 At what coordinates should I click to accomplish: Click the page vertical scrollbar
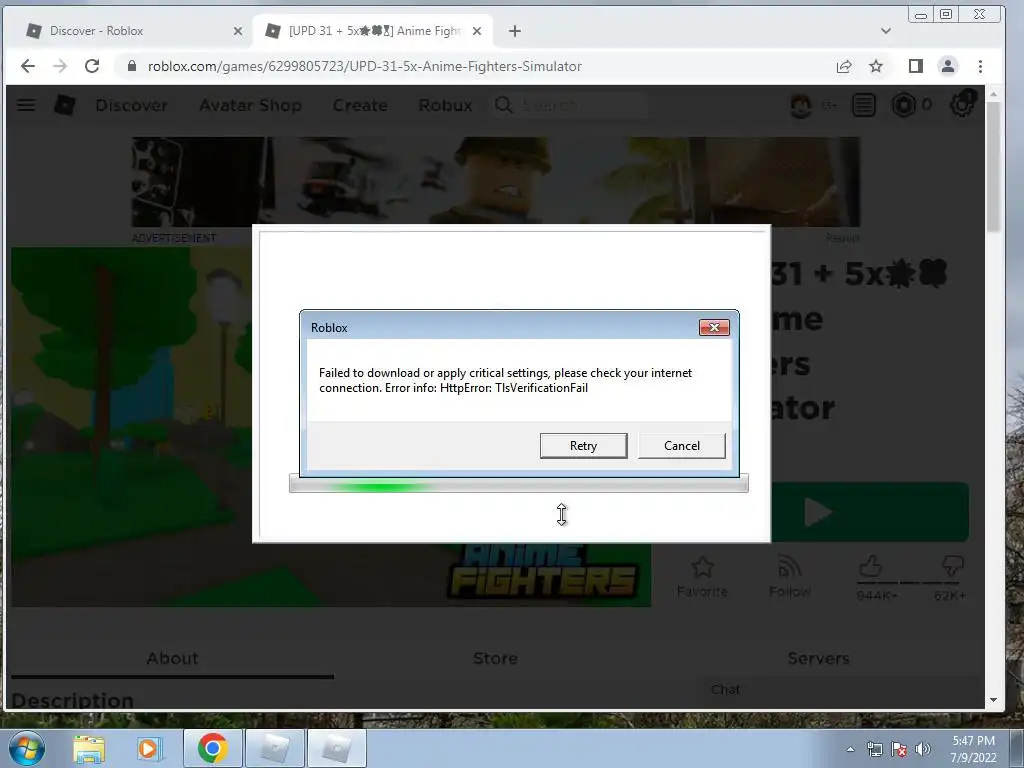pyautogui.click(x=993, y=167)
